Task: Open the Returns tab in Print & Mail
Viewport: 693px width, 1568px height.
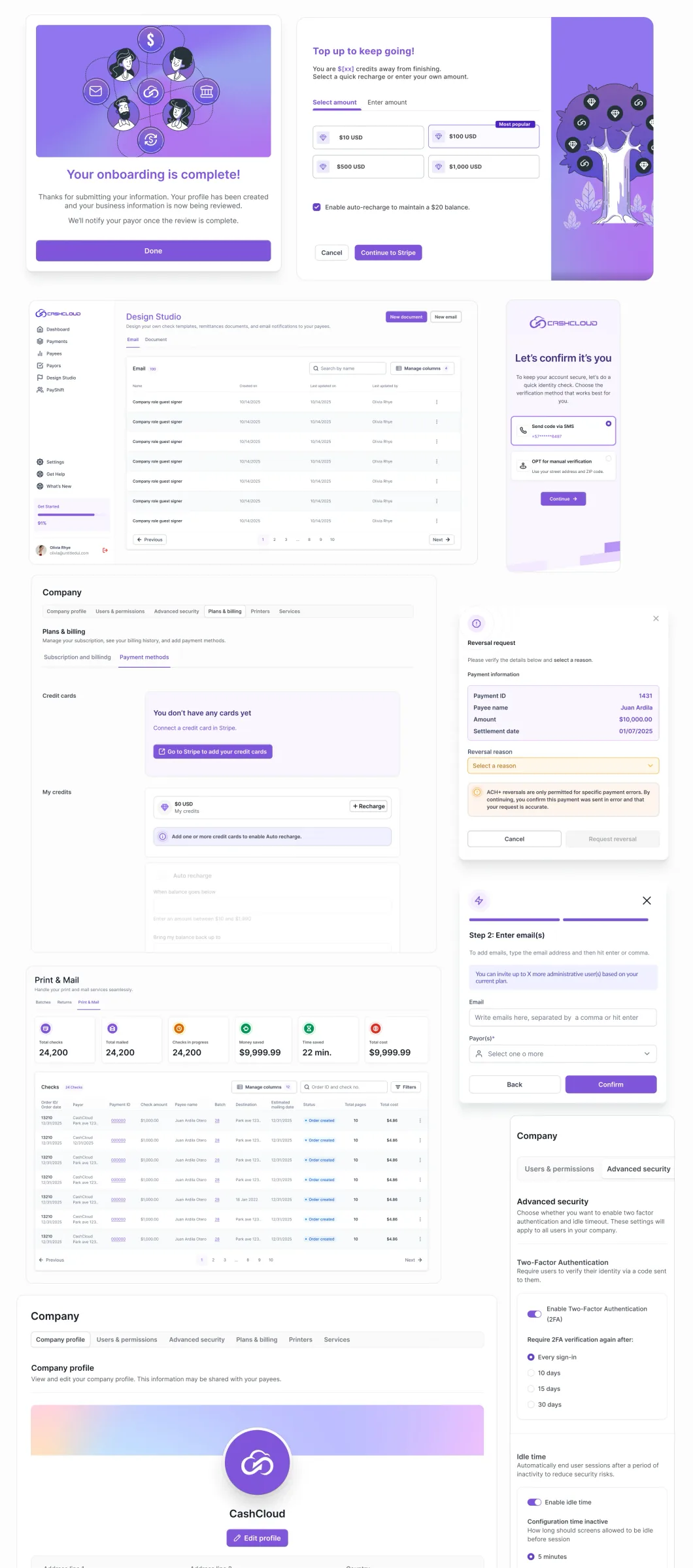Action: coord(65,1002)
